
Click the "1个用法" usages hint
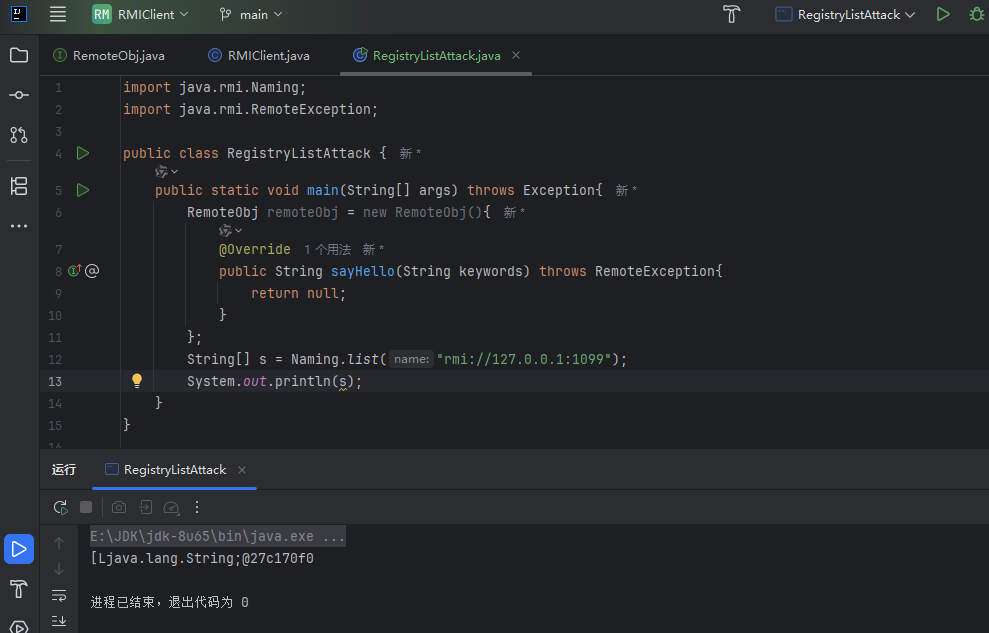point(327,249)
